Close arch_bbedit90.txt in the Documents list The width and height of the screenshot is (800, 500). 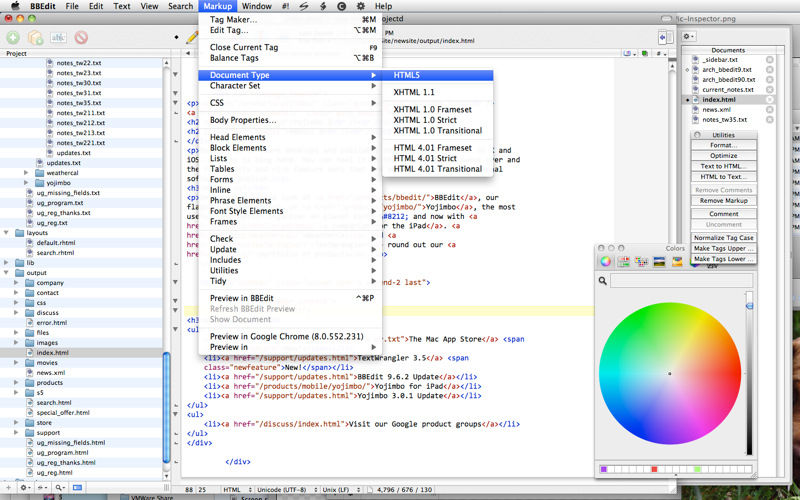click(770, 80)
